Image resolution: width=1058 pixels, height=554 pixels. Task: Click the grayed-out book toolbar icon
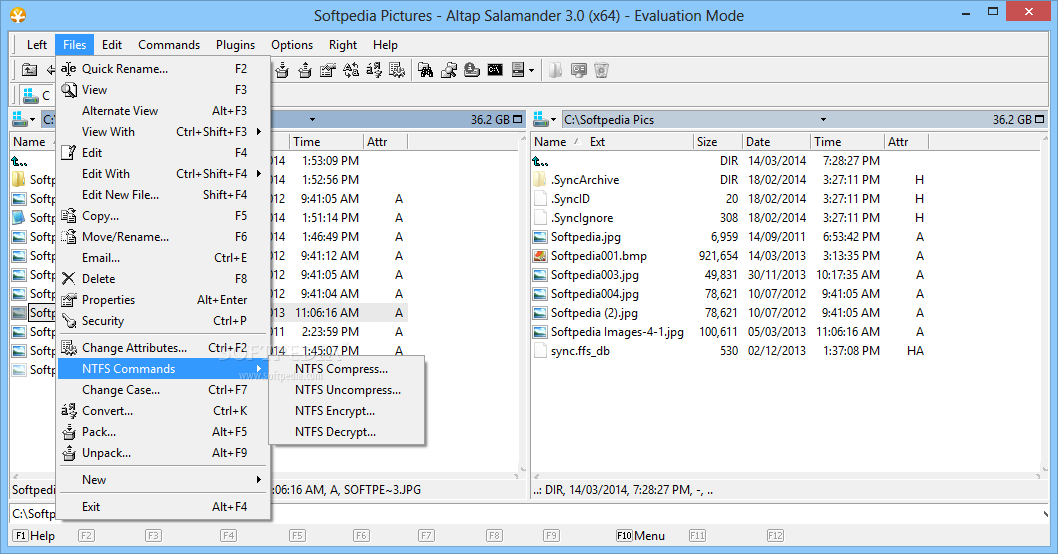(555, 70)
